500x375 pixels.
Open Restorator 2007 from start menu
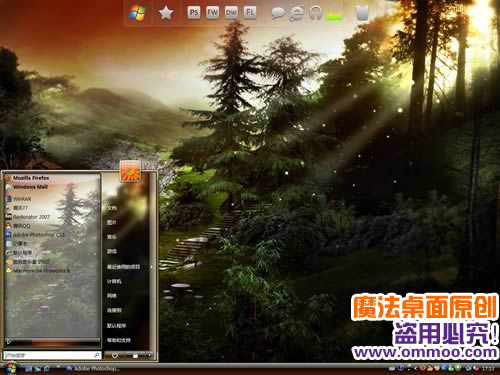28,217
